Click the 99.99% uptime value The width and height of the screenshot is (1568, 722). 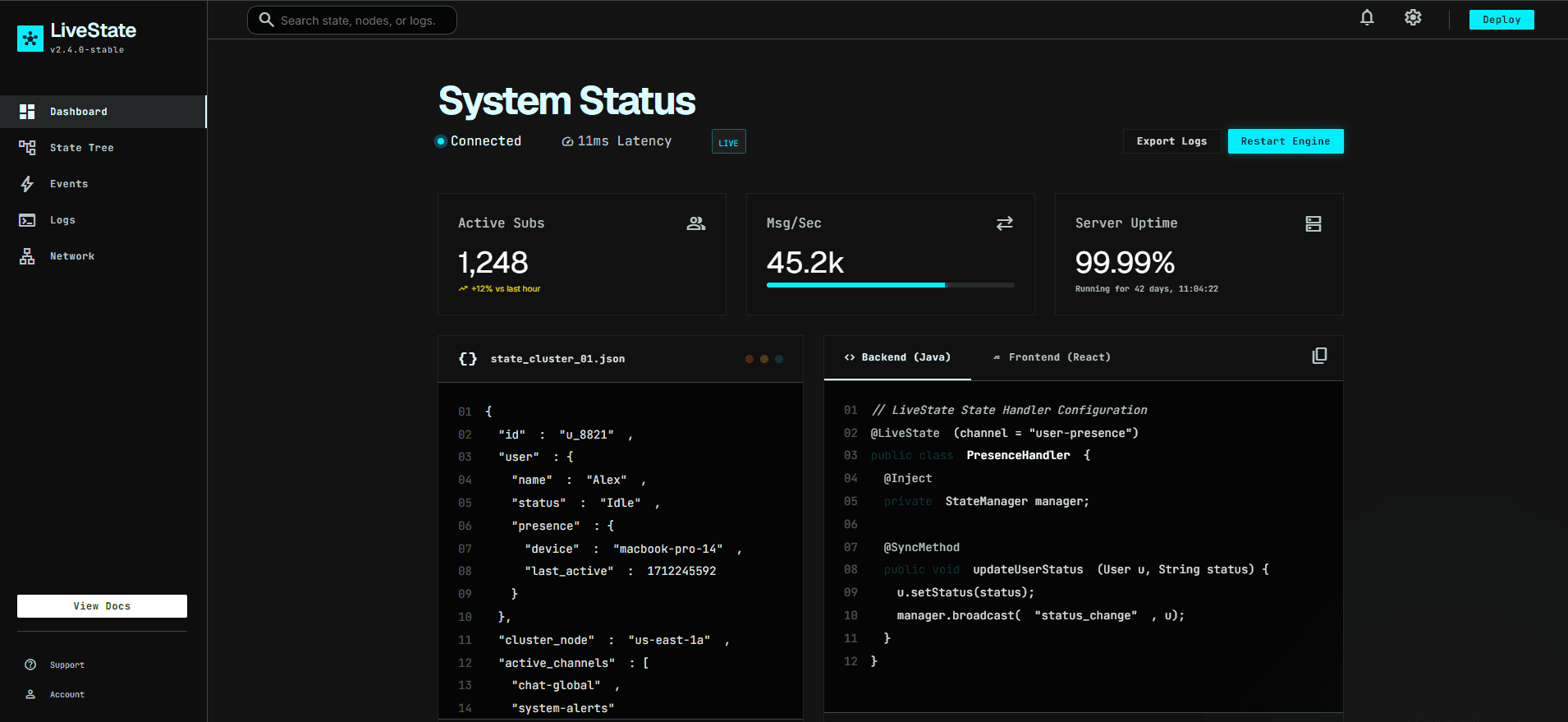1126,263
